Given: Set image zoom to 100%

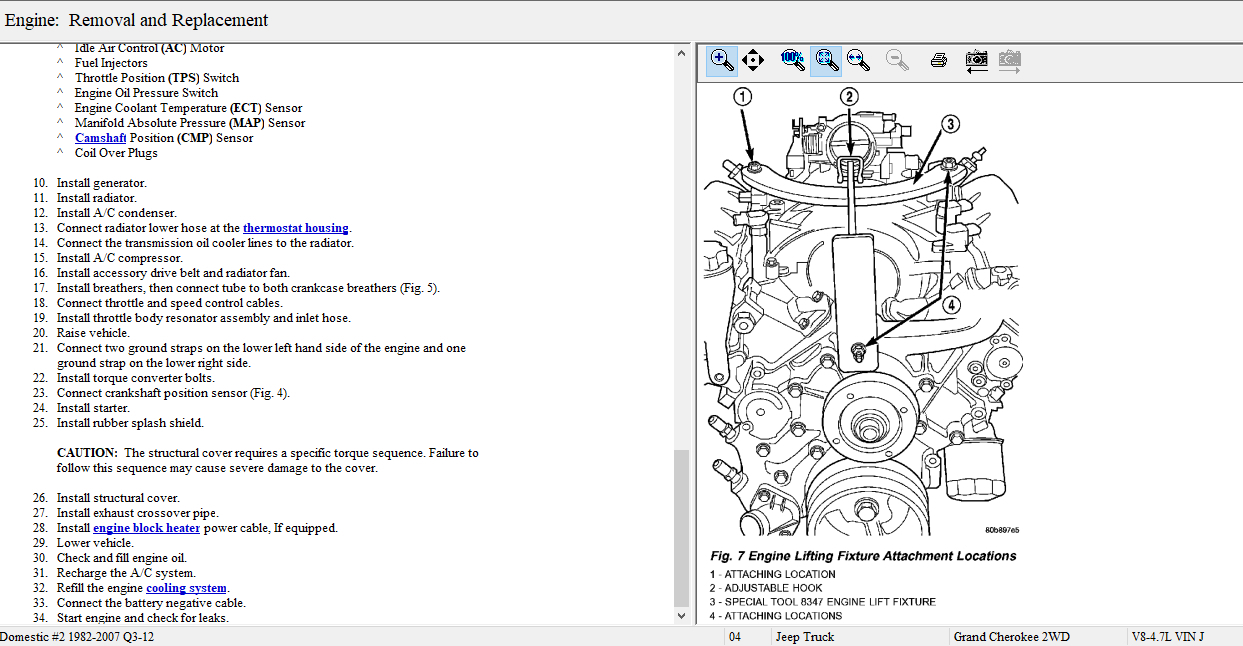Looking at the screenshot, I should pos(792,60).
